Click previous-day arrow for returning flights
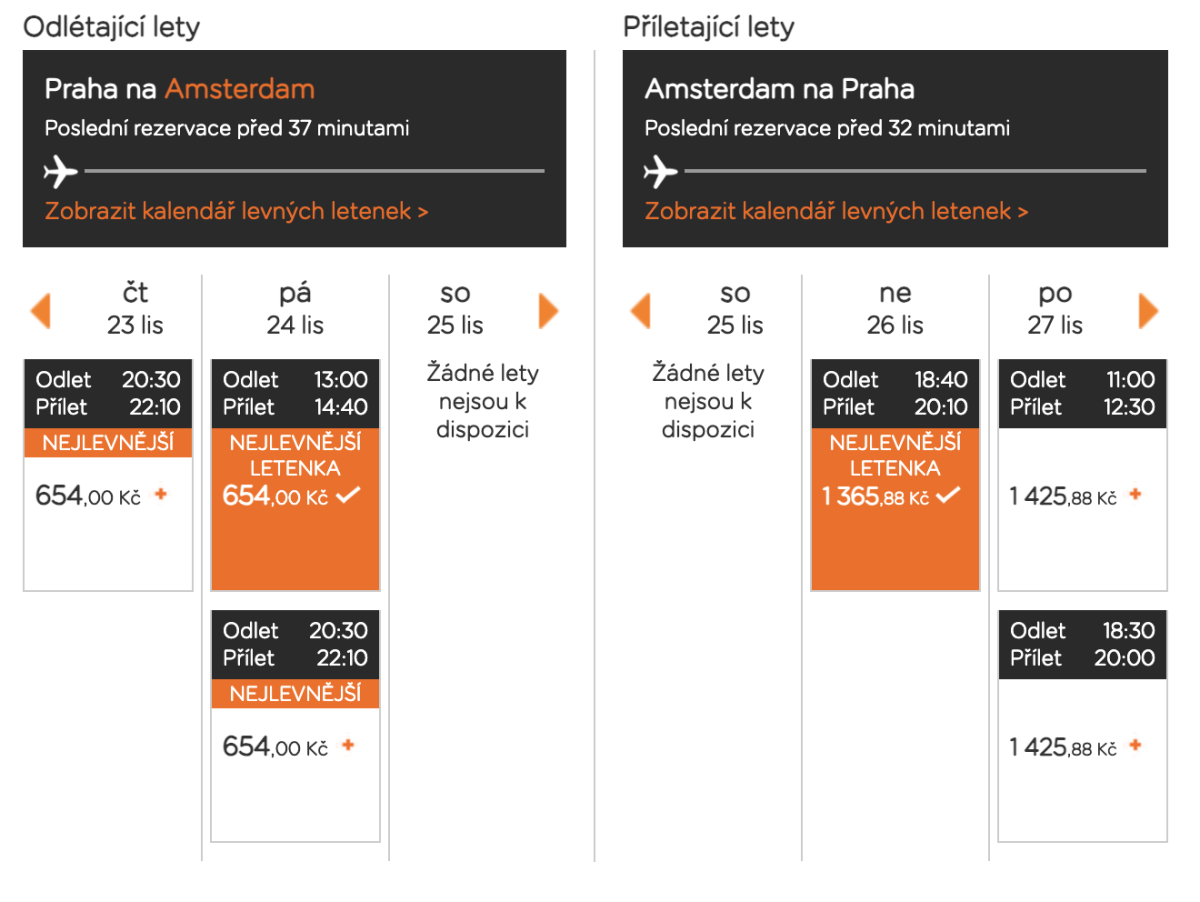1200x902 pixels. click(641, 310)
